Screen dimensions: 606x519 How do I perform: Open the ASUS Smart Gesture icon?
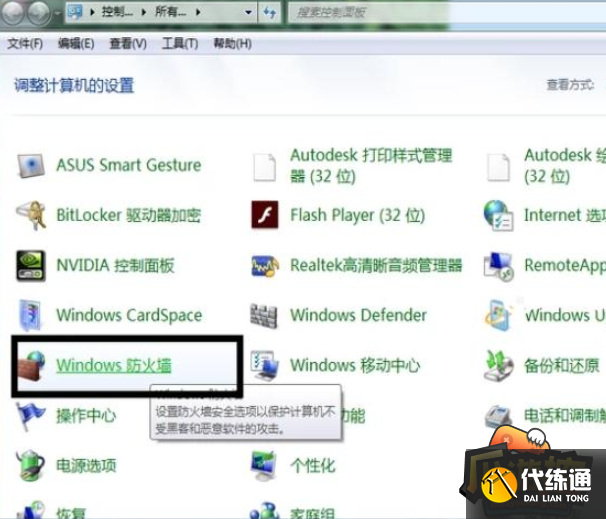31,166
